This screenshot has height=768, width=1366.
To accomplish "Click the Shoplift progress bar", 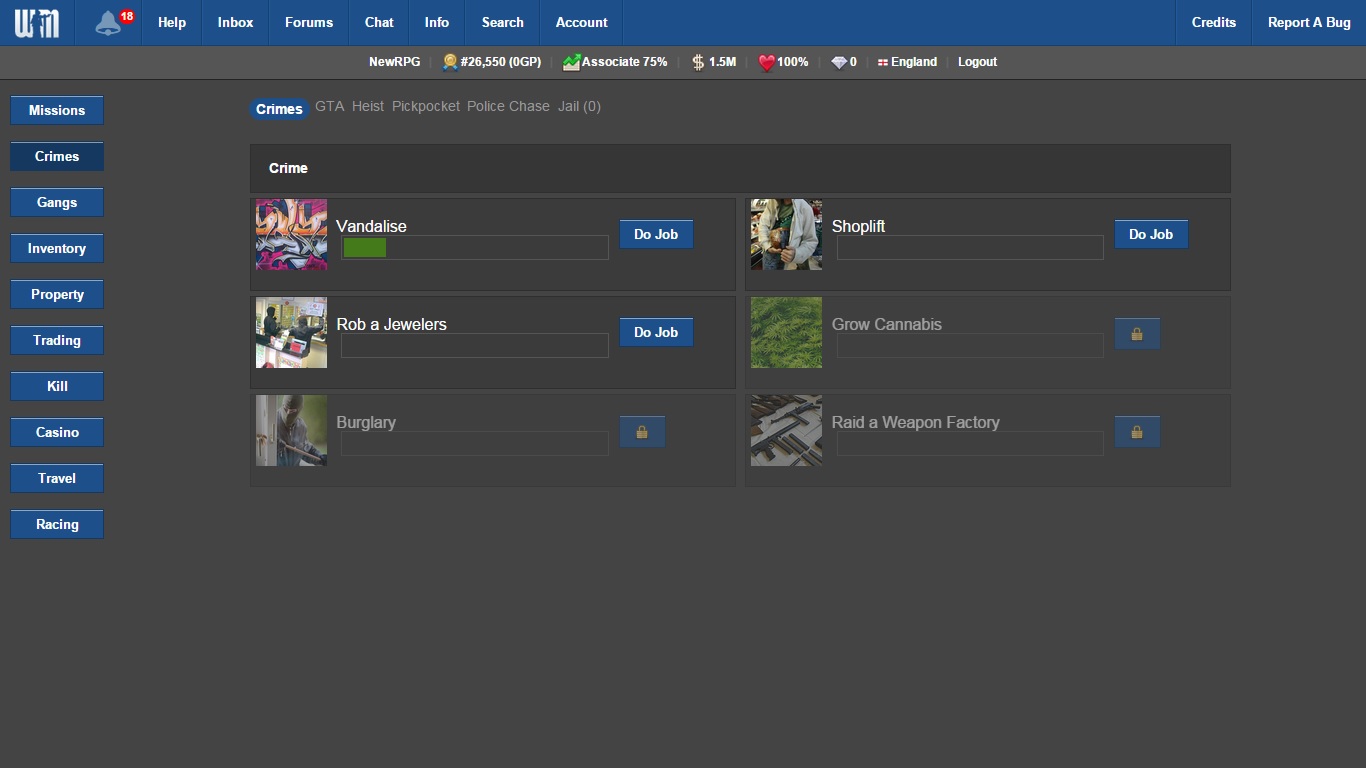I will 970,247.
